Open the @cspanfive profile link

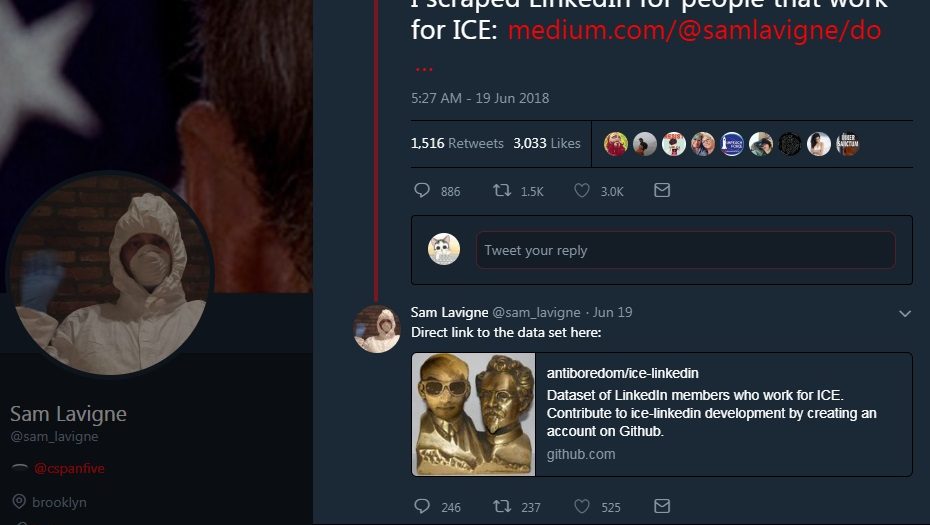coord(69,468)
